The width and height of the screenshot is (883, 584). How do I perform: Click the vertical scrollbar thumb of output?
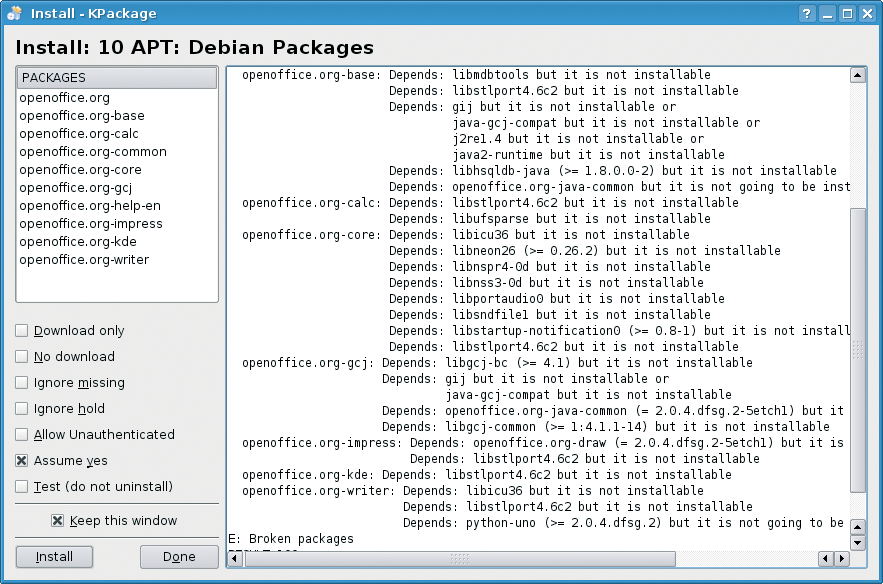click(x=858, y=350)
